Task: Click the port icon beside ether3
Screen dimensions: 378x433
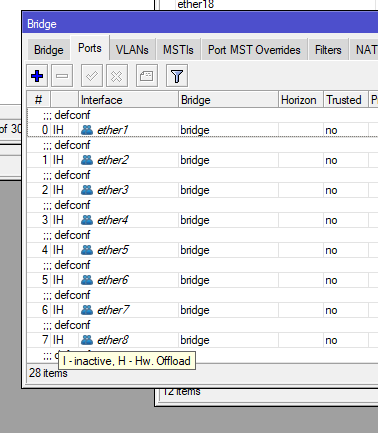Action: click(x=87, y=190)
